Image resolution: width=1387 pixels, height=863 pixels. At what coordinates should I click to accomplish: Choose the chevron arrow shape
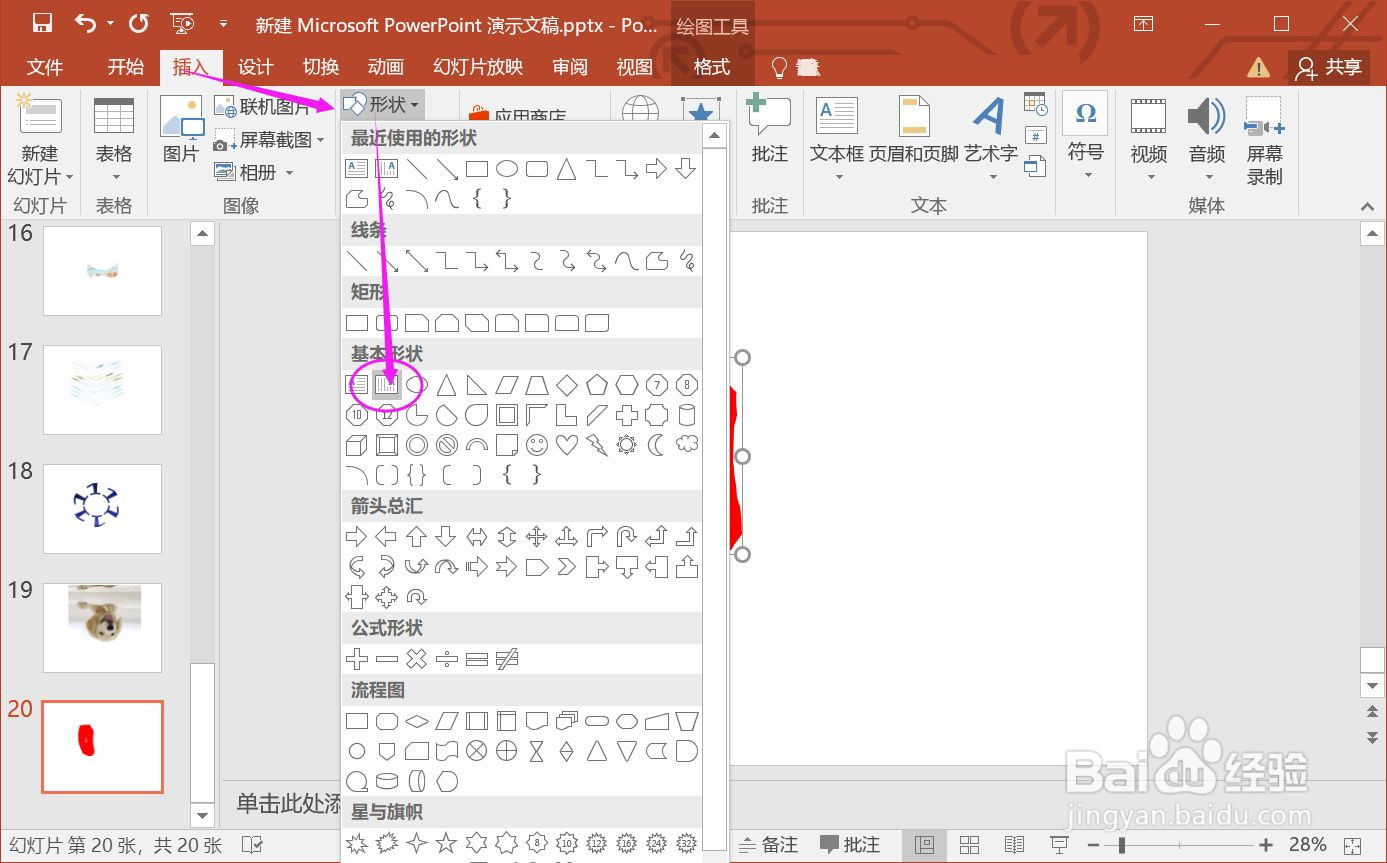(x=567, y=568)
